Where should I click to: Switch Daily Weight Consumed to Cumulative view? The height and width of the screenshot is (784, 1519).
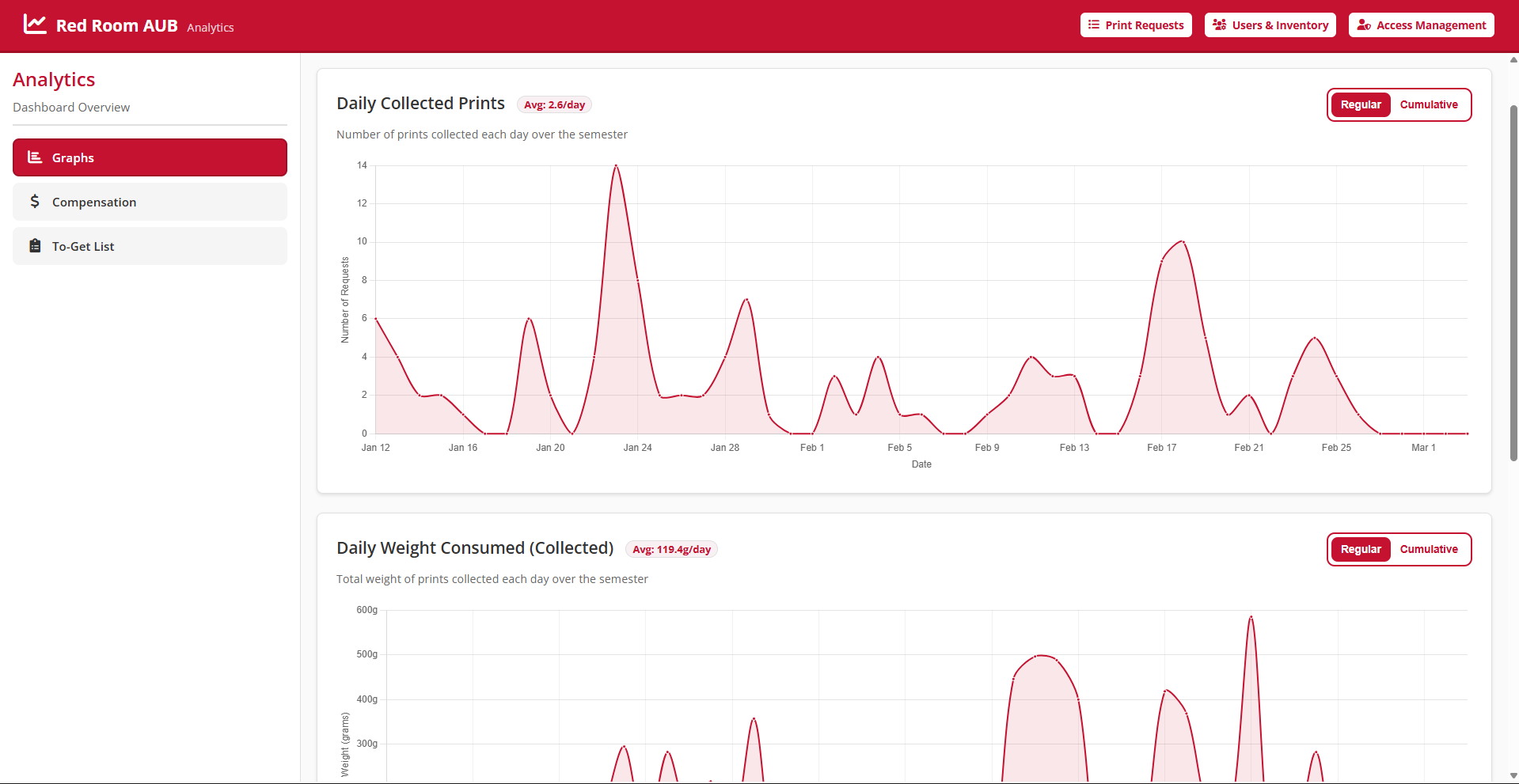[x=1429, y=549]
